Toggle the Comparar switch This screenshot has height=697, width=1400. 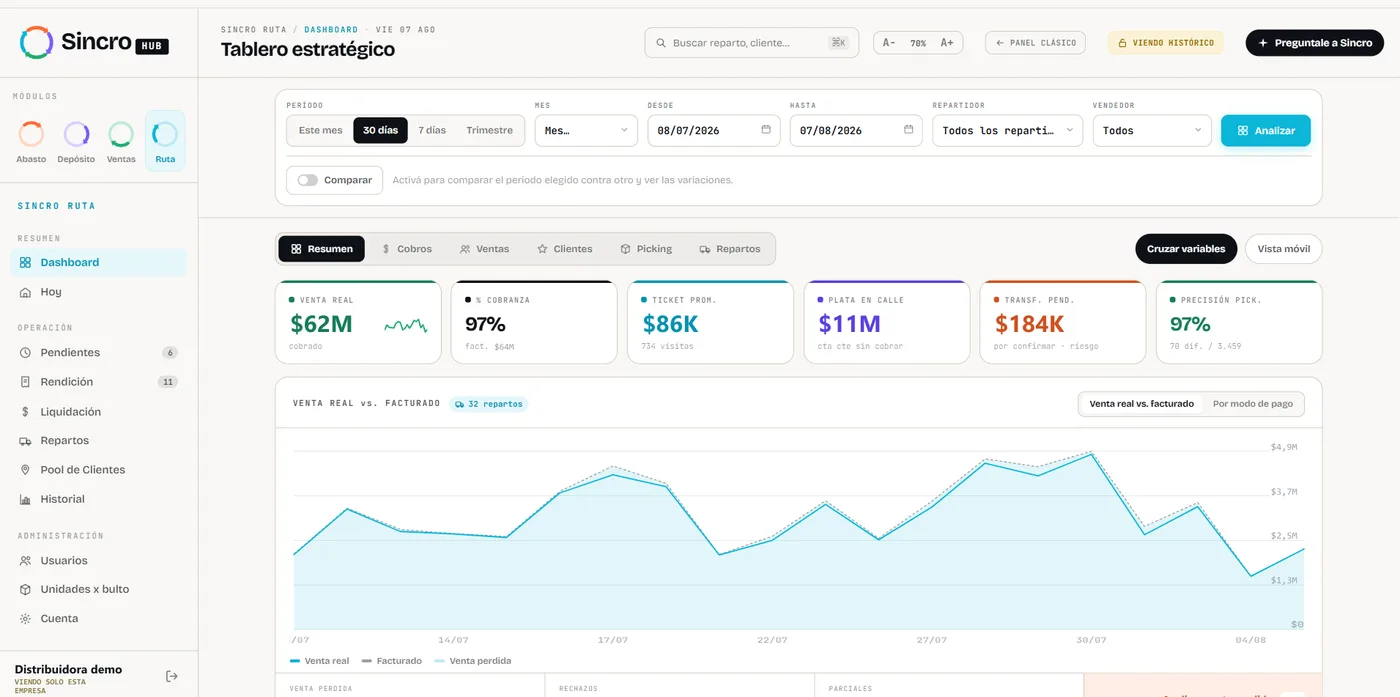coord(307,180)
